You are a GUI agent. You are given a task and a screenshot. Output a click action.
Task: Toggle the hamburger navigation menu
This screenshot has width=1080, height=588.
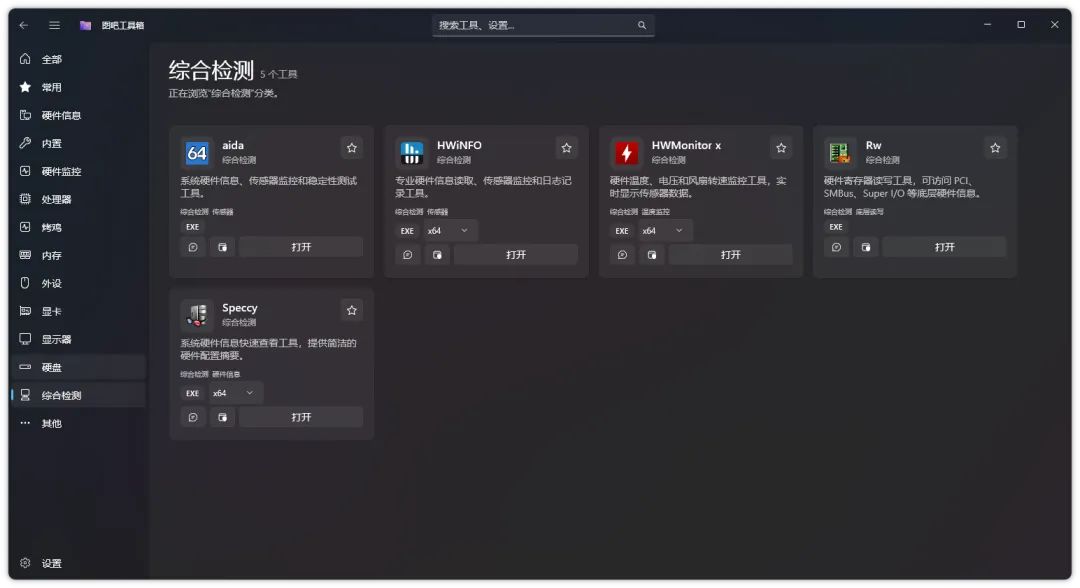[54, 25]
